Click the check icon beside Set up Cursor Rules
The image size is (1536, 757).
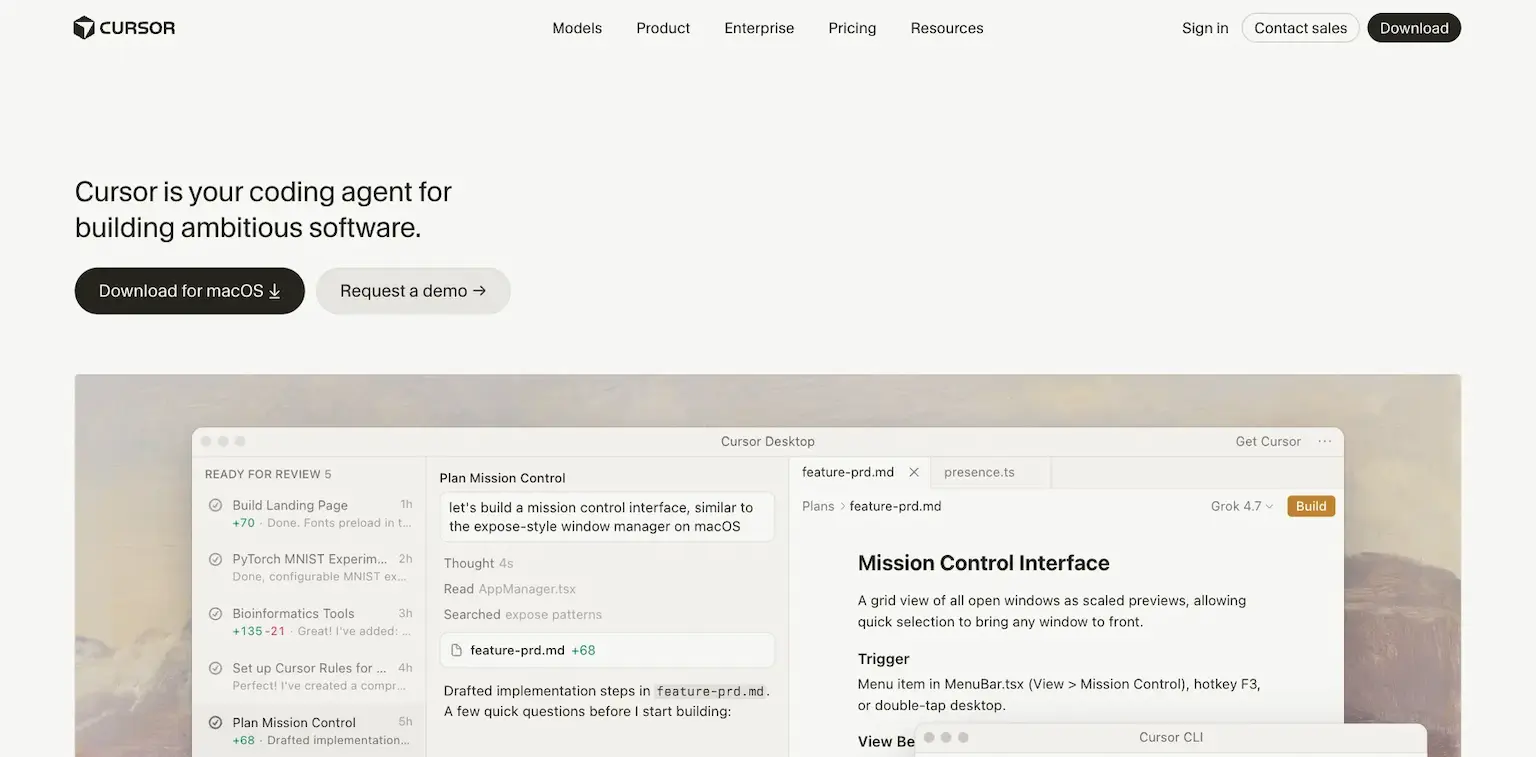point(215,668)
